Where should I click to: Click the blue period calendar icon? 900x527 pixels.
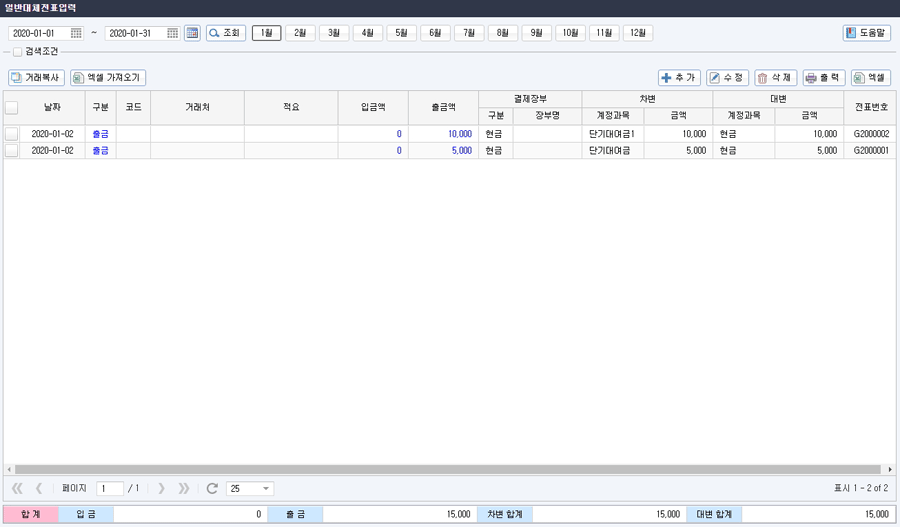(192, 33)
